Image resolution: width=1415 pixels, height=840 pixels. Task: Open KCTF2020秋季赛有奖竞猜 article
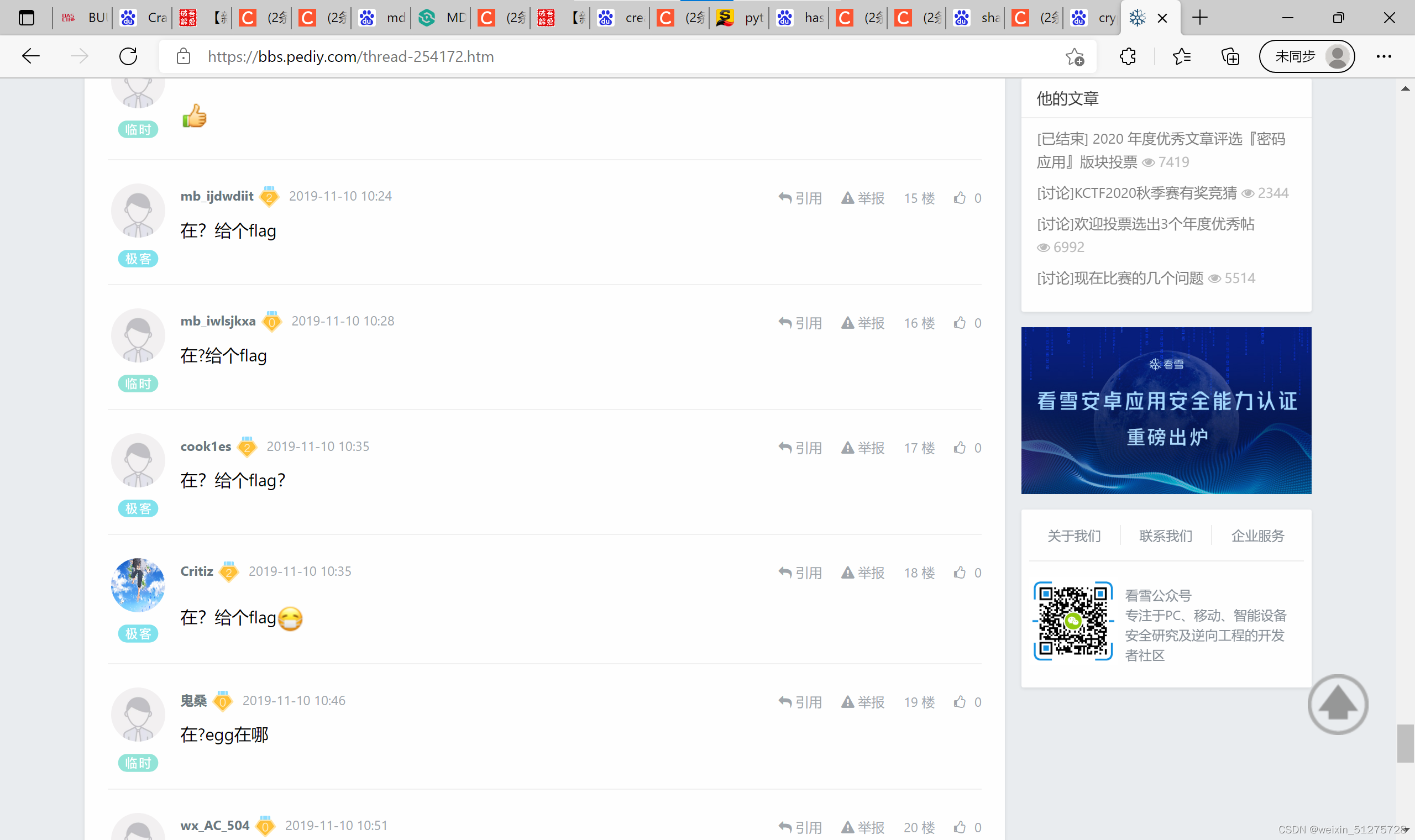pos(1136,193)
